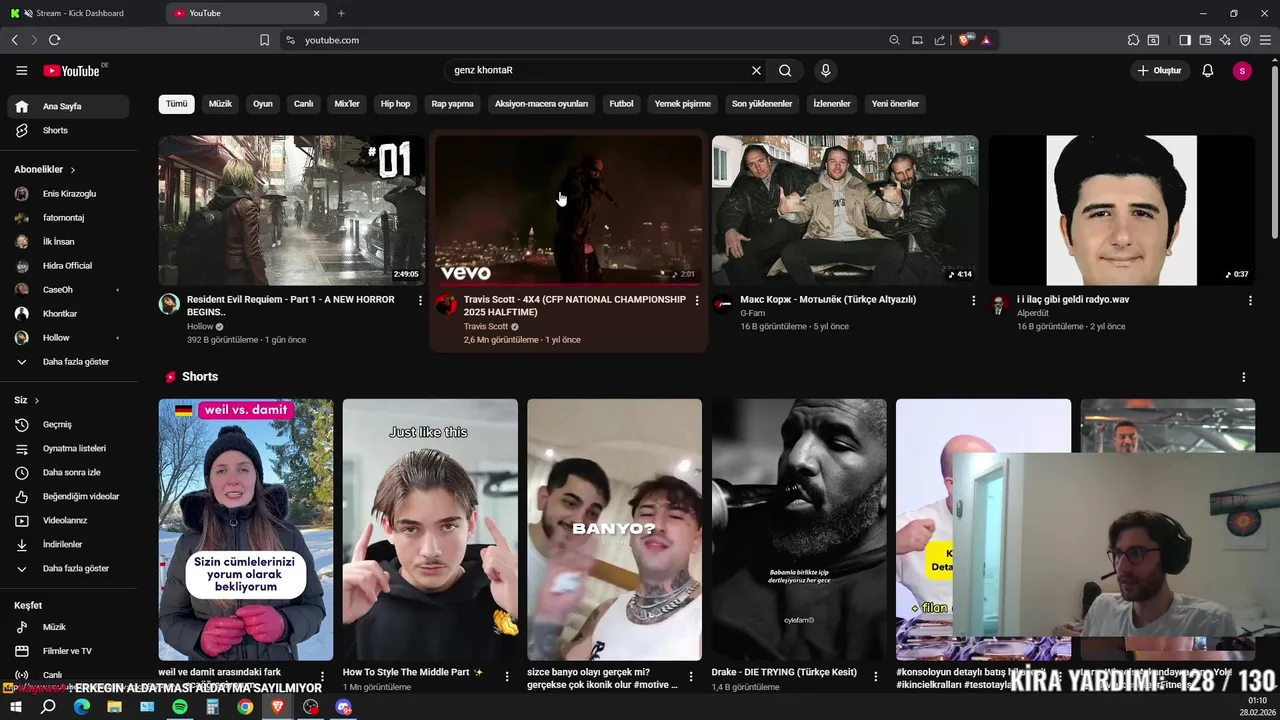Expand the Abonelikler section chevron
The width and height of the screenshot is (1280, 720).
coord(72,170)
